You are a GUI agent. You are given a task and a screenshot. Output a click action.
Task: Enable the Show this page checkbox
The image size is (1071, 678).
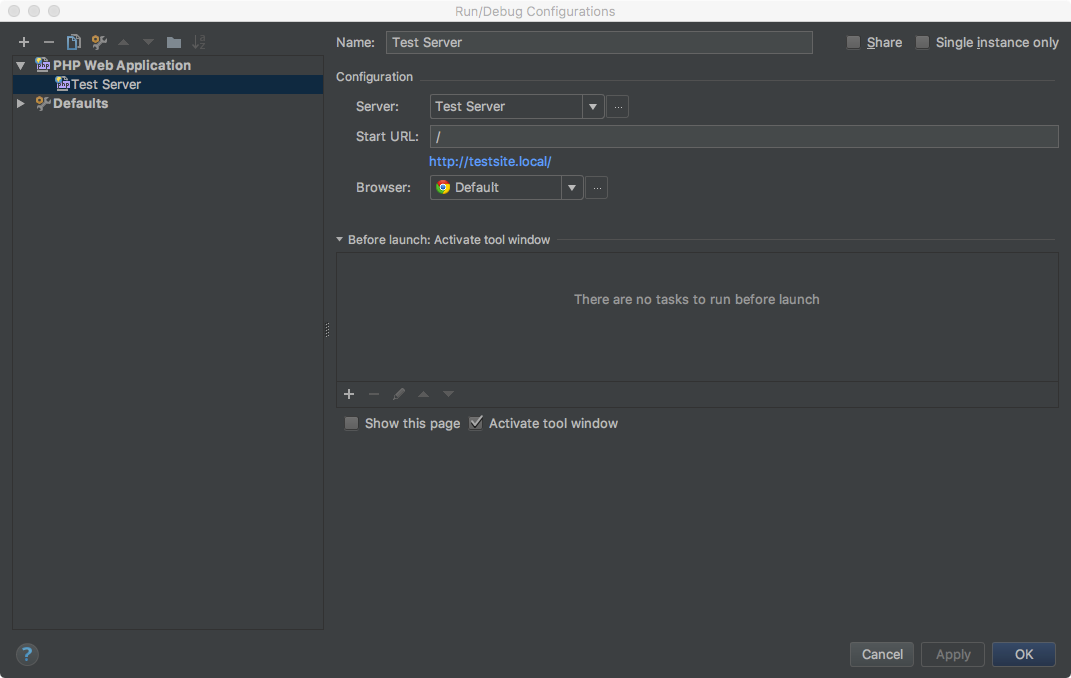coord(351,423)
